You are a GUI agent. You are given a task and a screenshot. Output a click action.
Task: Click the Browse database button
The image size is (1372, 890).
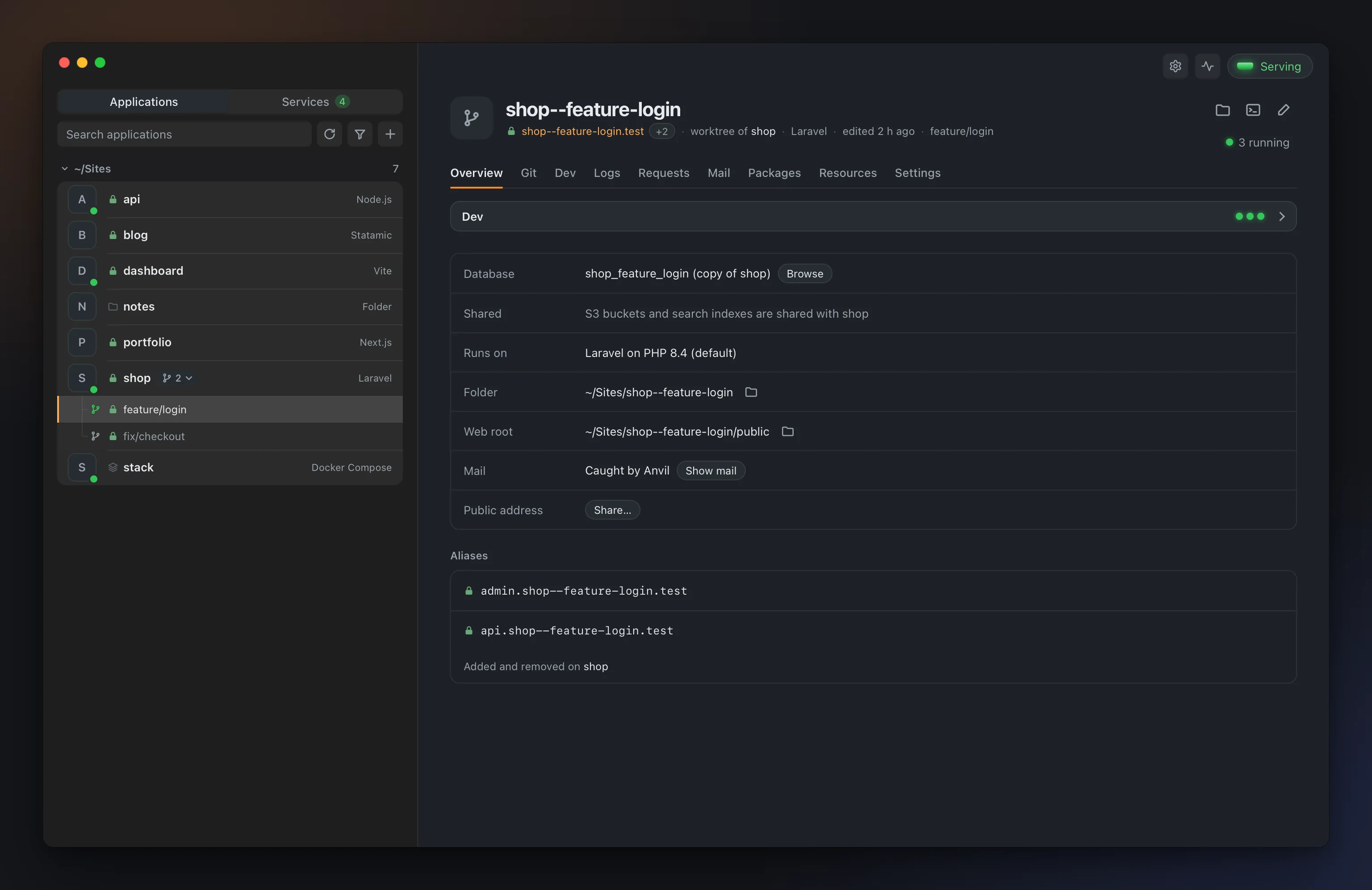tap(805, 274)
